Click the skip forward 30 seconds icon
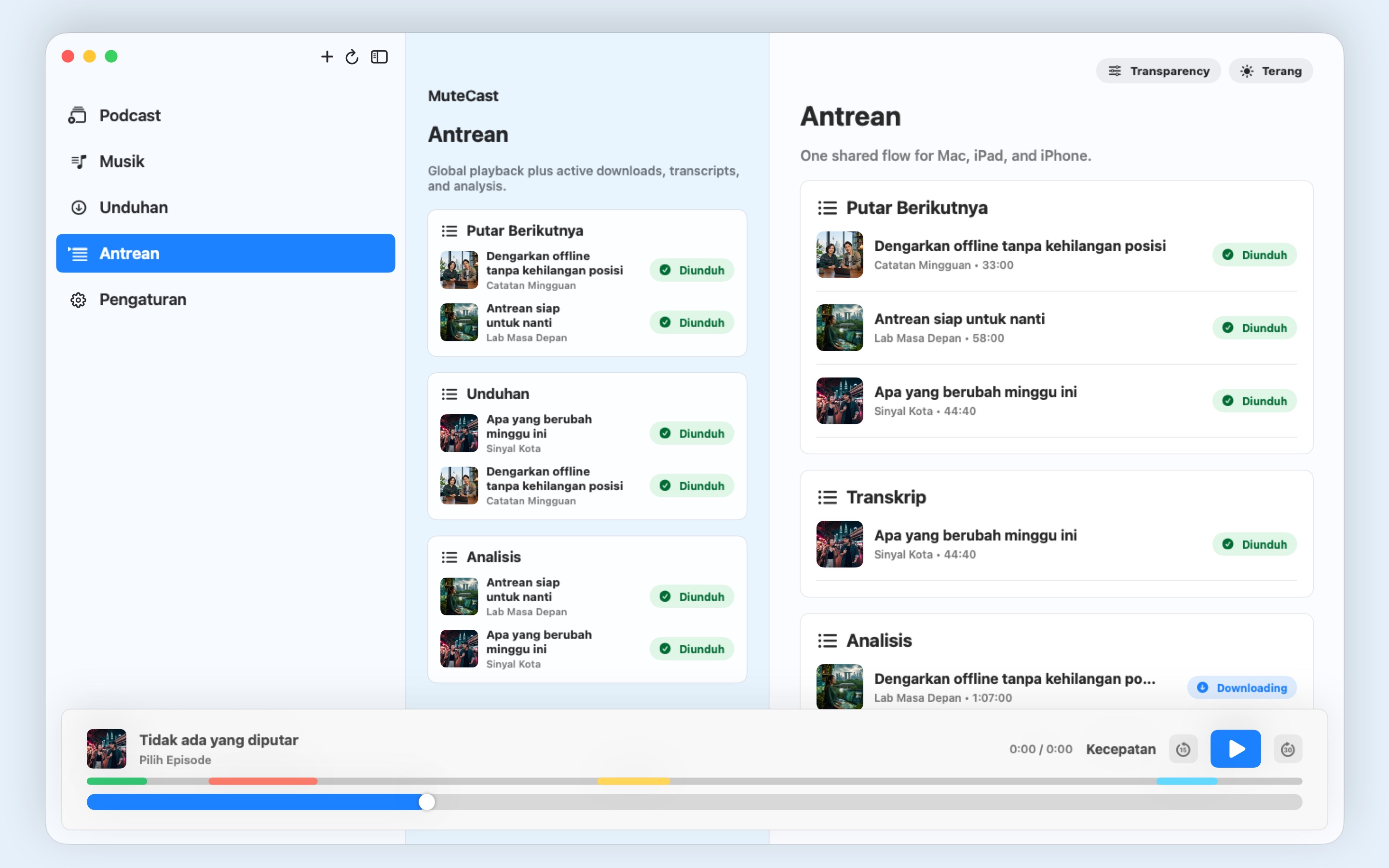 [x=1287, y=749]
